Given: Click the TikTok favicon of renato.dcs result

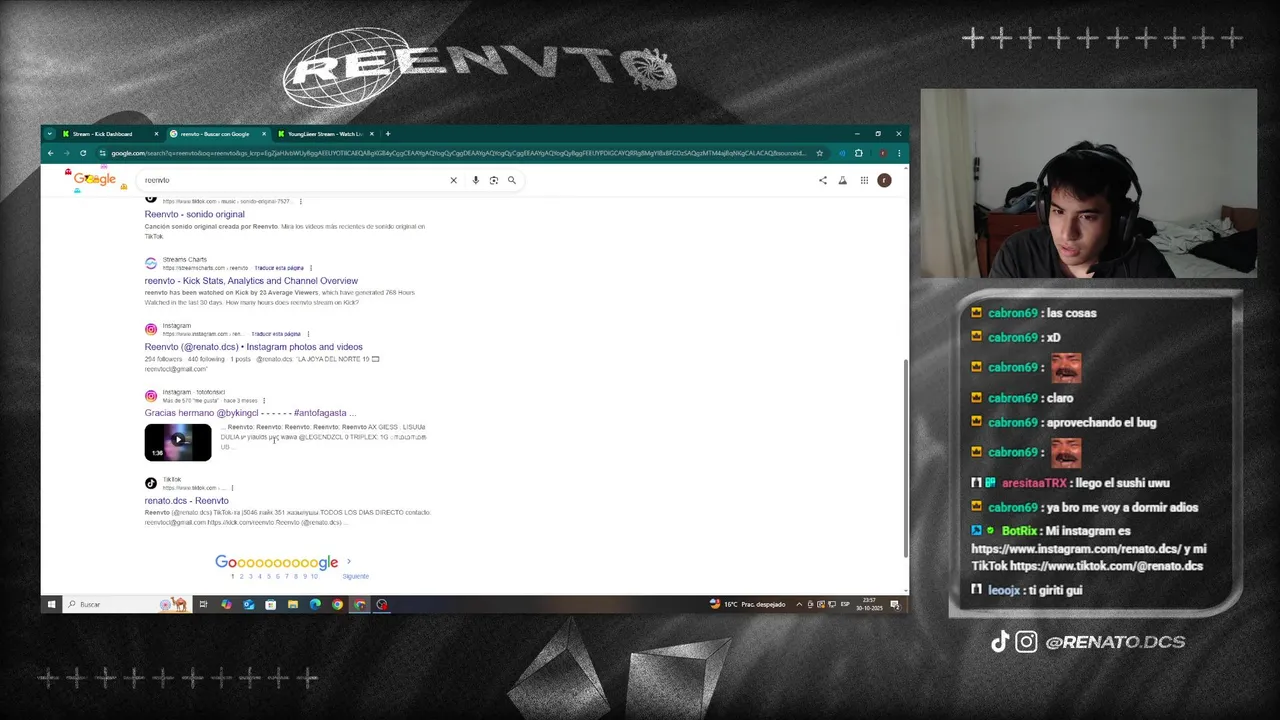Looking at the screenshot, I should [151, 483].
